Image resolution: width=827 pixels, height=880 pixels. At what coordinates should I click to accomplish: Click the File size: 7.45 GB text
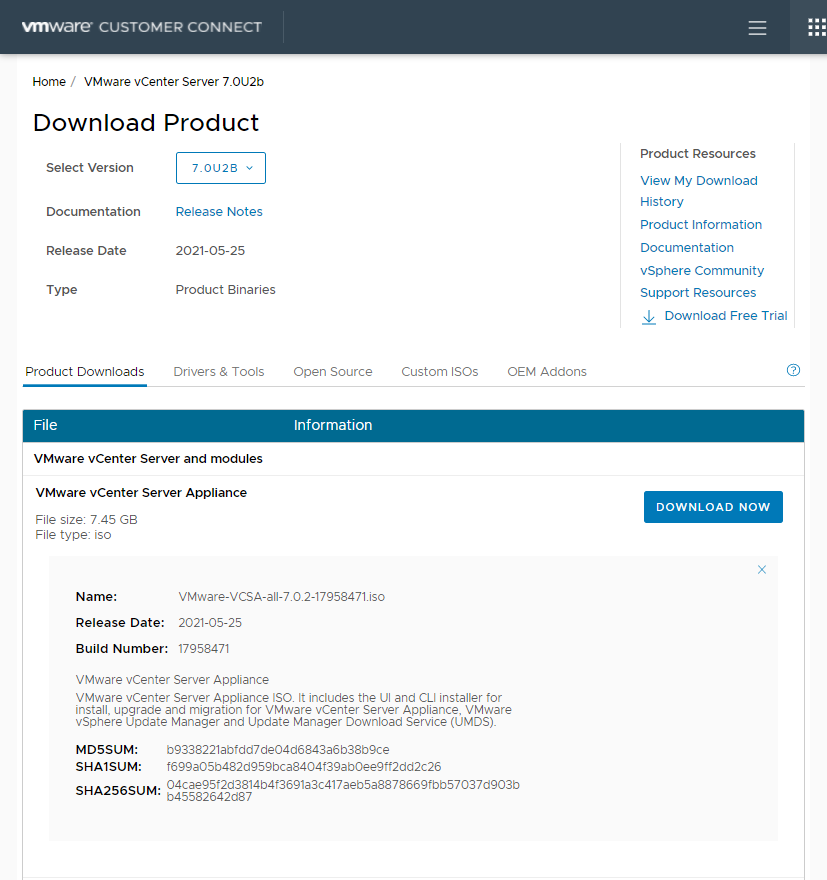(86, 520)
